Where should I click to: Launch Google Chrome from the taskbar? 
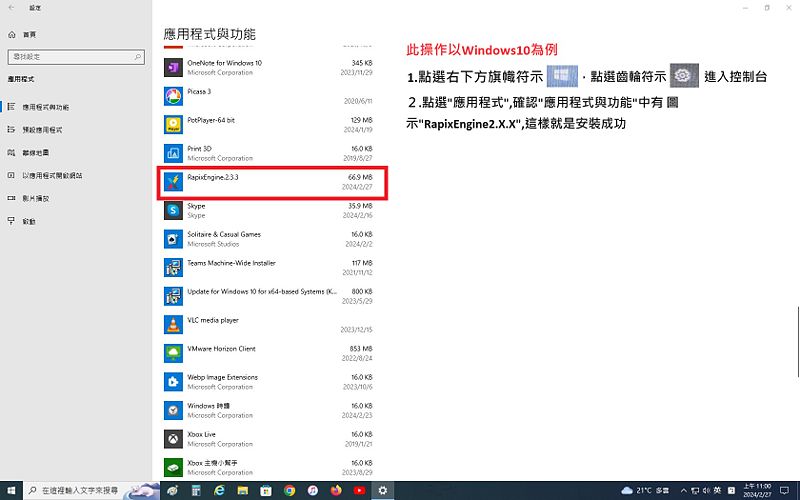click(289, 490)
